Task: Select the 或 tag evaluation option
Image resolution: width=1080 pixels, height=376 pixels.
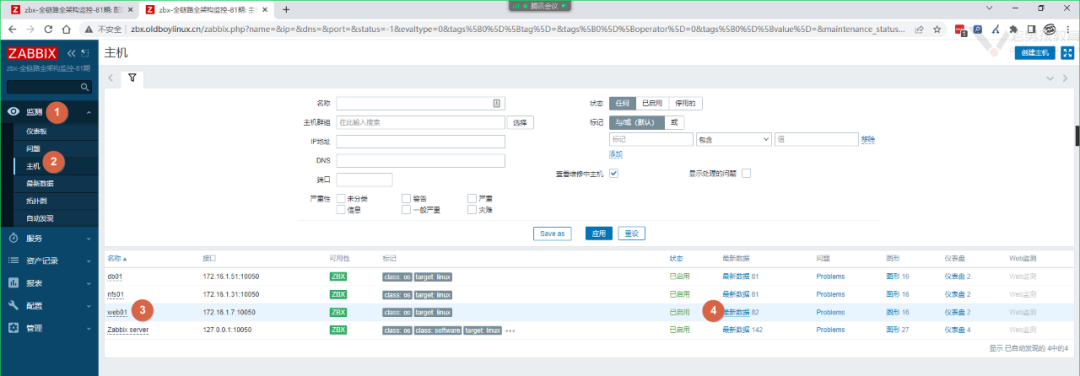Action: tap(674, 122)
